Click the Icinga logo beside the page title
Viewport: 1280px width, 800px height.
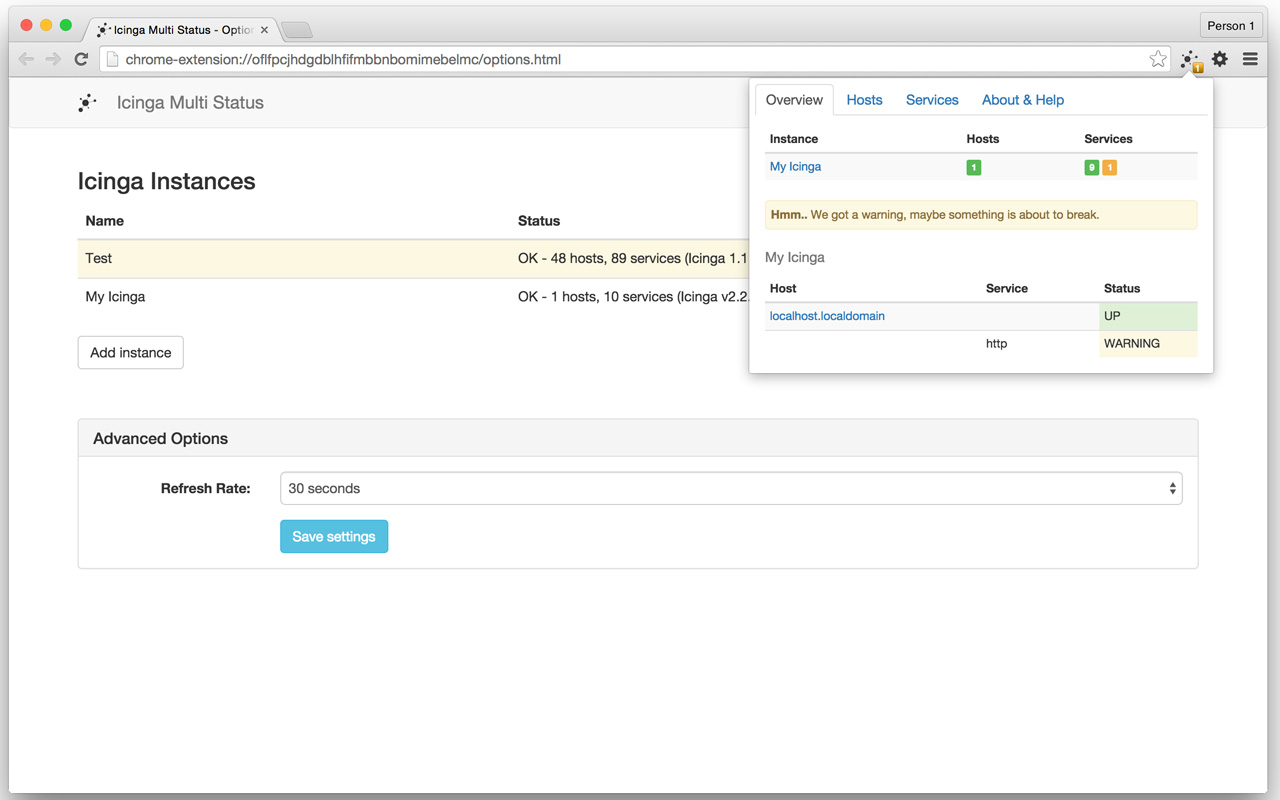(87, 102)
